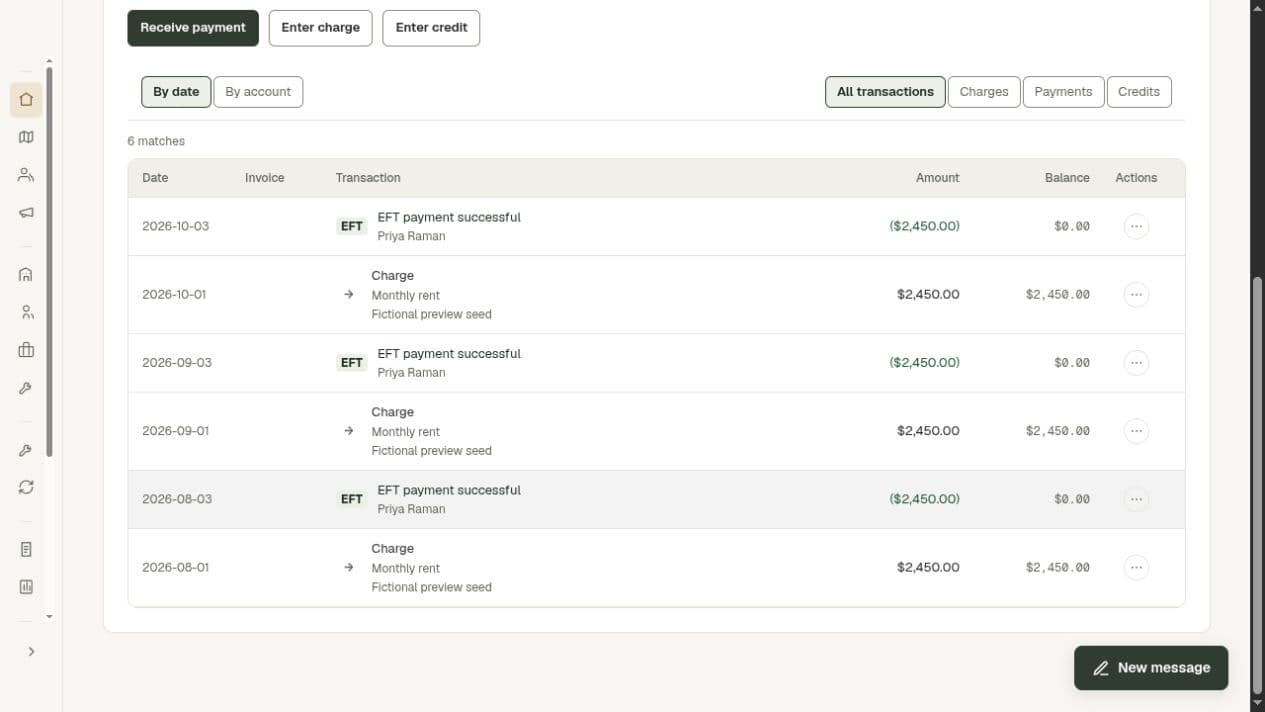This screenshot has height=712, width=1265.
Task: Click Priya Raman under the 2026-10-03 payment
Action: tap(411, 237)
